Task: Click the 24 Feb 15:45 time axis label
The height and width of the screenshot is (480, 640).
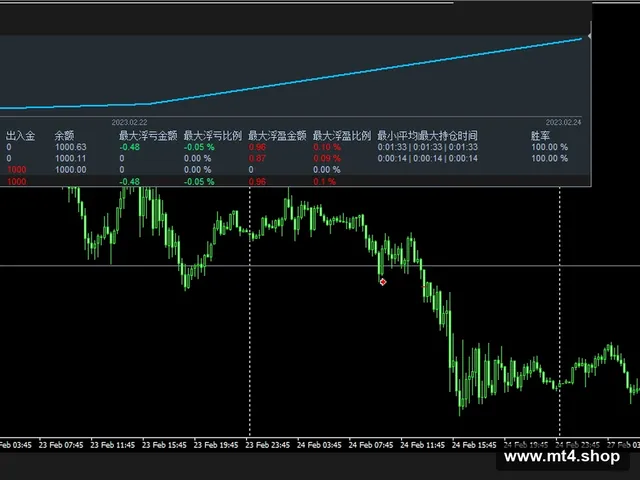Action: click(x=474, y=445)
